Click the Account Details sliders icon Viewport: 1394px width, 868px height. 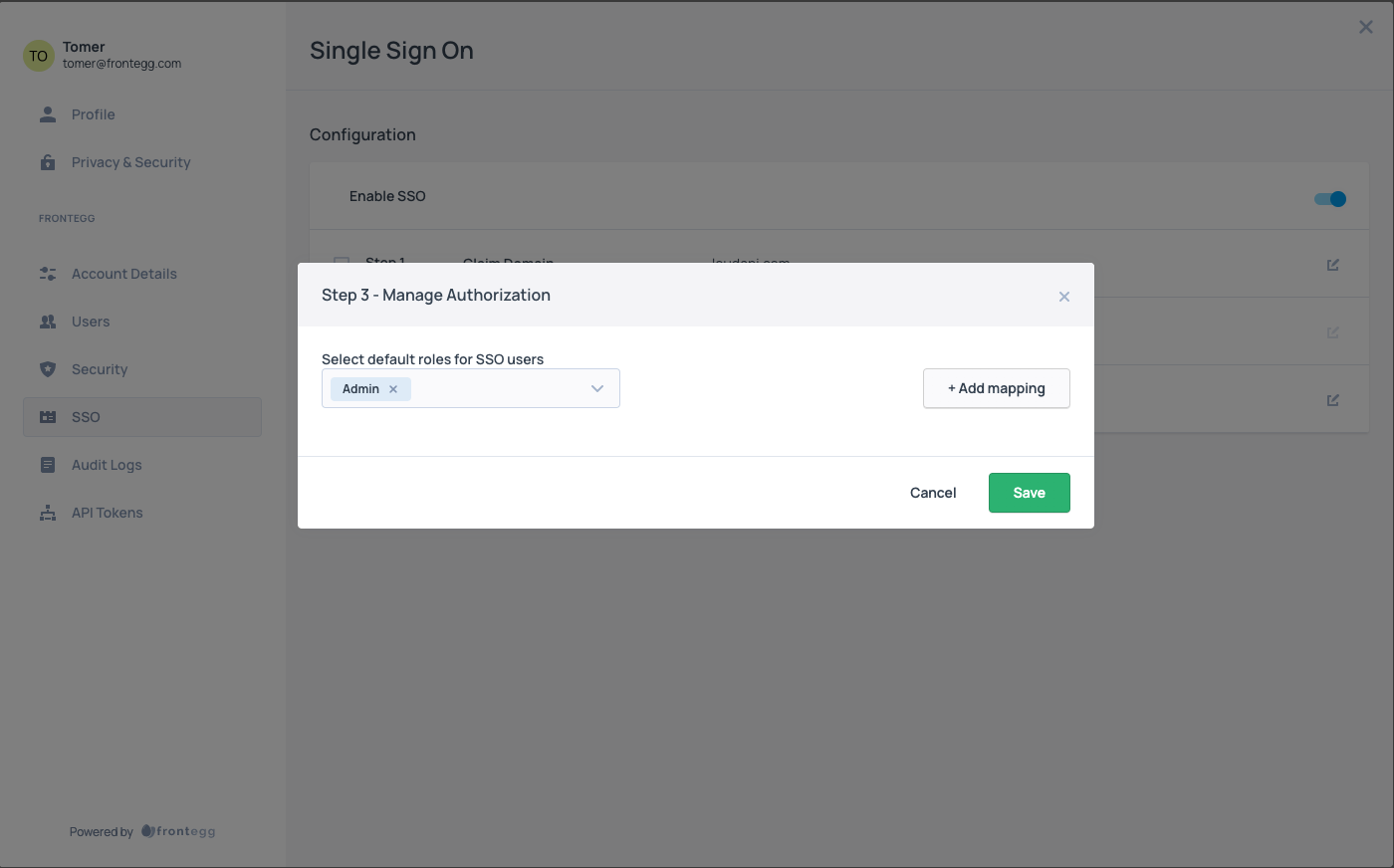tap(48, 274)
